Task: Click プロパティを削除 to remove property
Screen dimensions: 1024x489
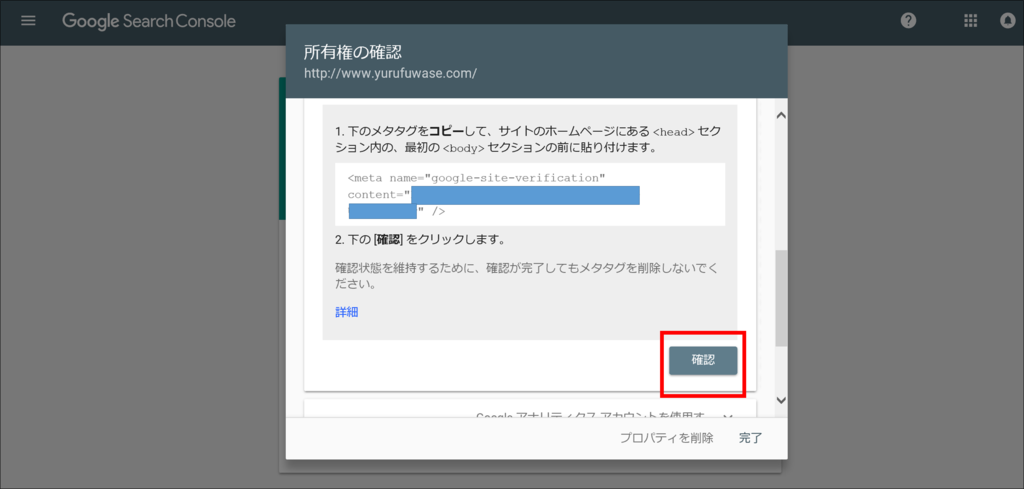Action: coord(666,438)
